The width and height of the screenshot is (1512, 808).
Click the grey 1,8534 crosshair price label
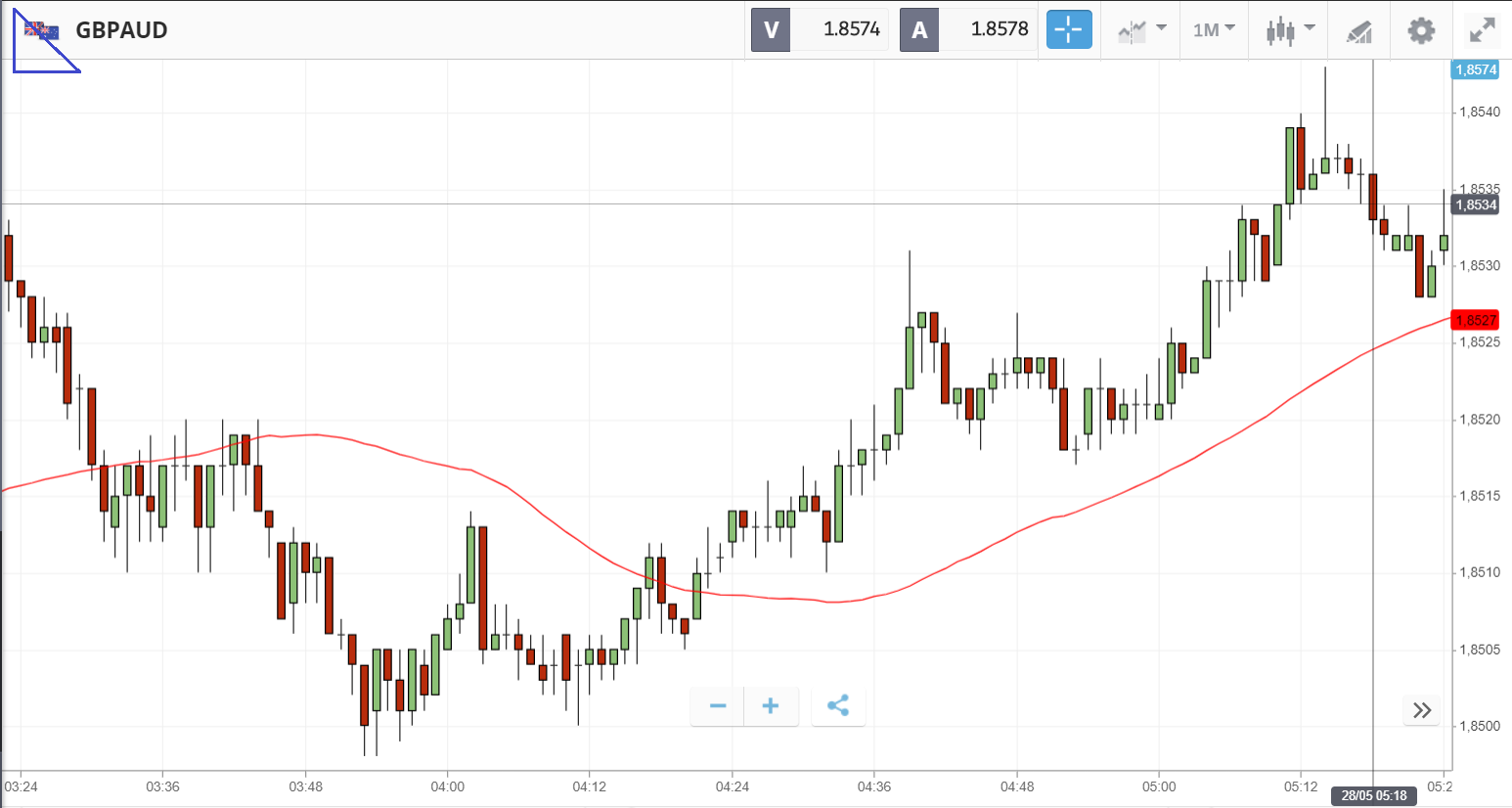pyautogui.click(x=1475, y=204)
